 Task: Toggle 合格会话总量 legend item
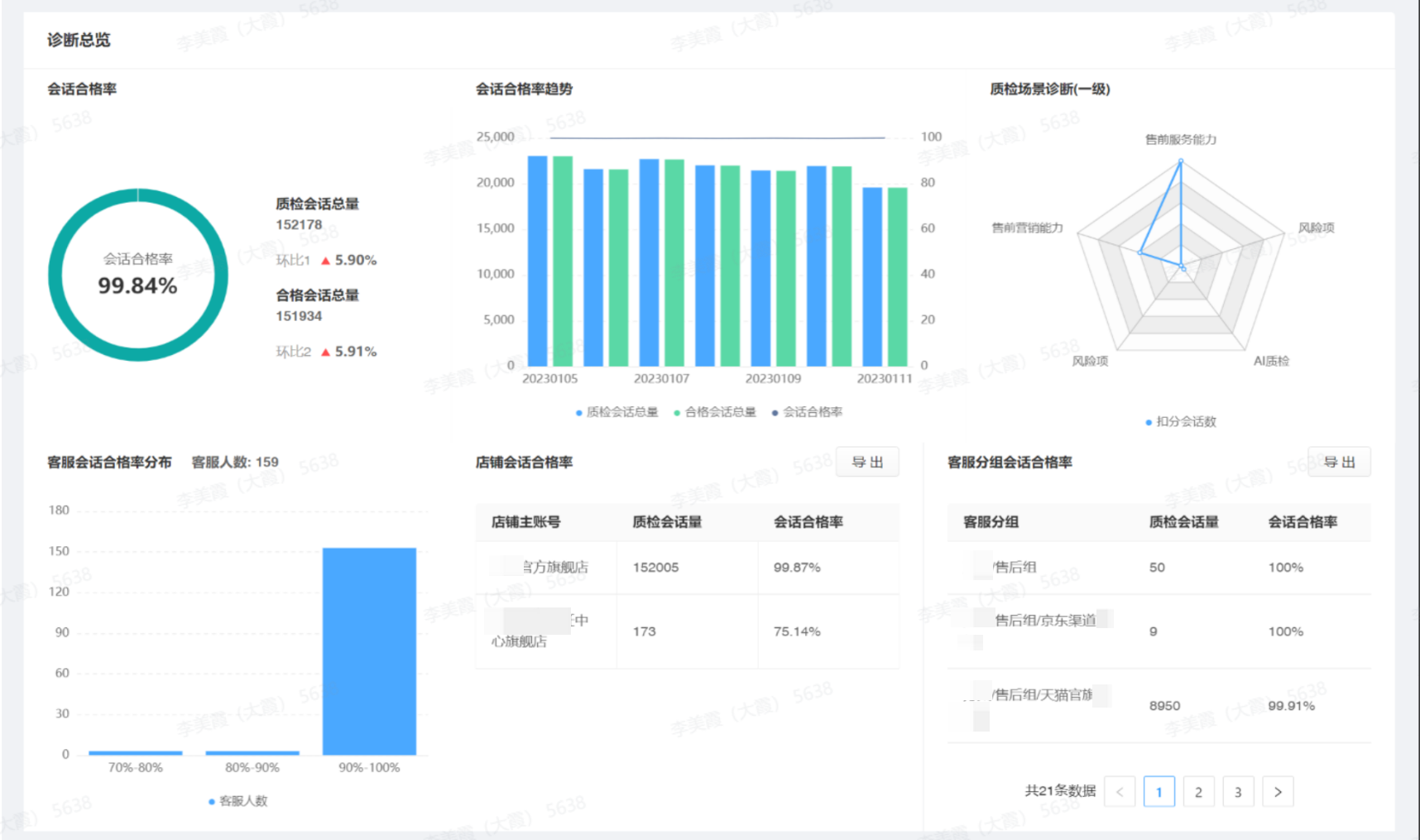click(x=715, y=412)
